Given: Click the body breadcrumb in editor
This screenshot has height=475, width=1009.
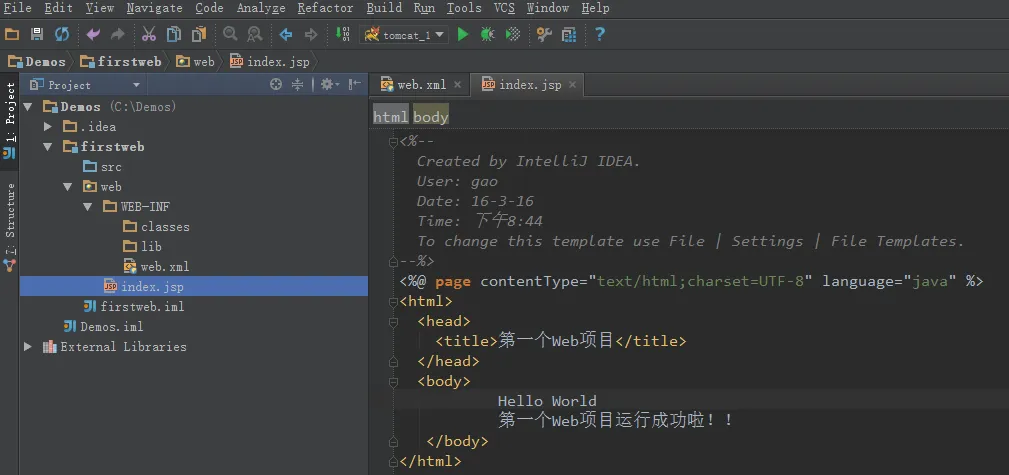Looking at the screenshot, I should pyautogui.click(x=431, y=117).
